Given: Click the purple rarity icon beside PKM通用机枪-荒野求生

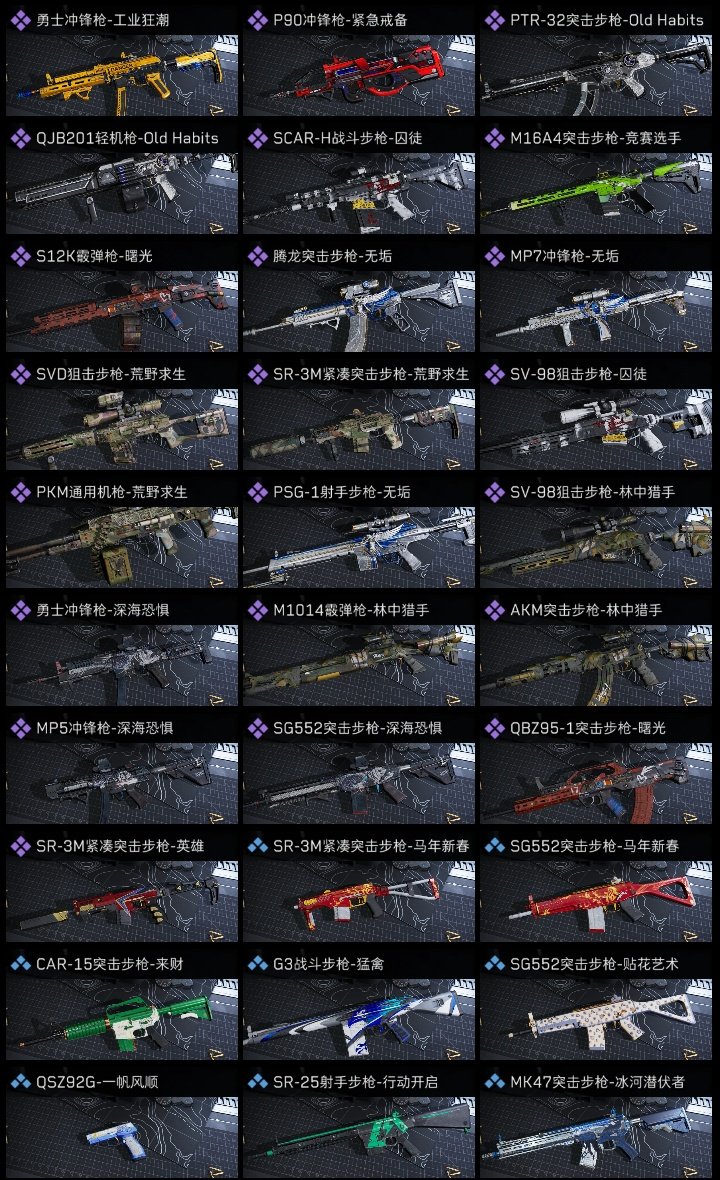Looking at the screenshot, I should point(20,492).
